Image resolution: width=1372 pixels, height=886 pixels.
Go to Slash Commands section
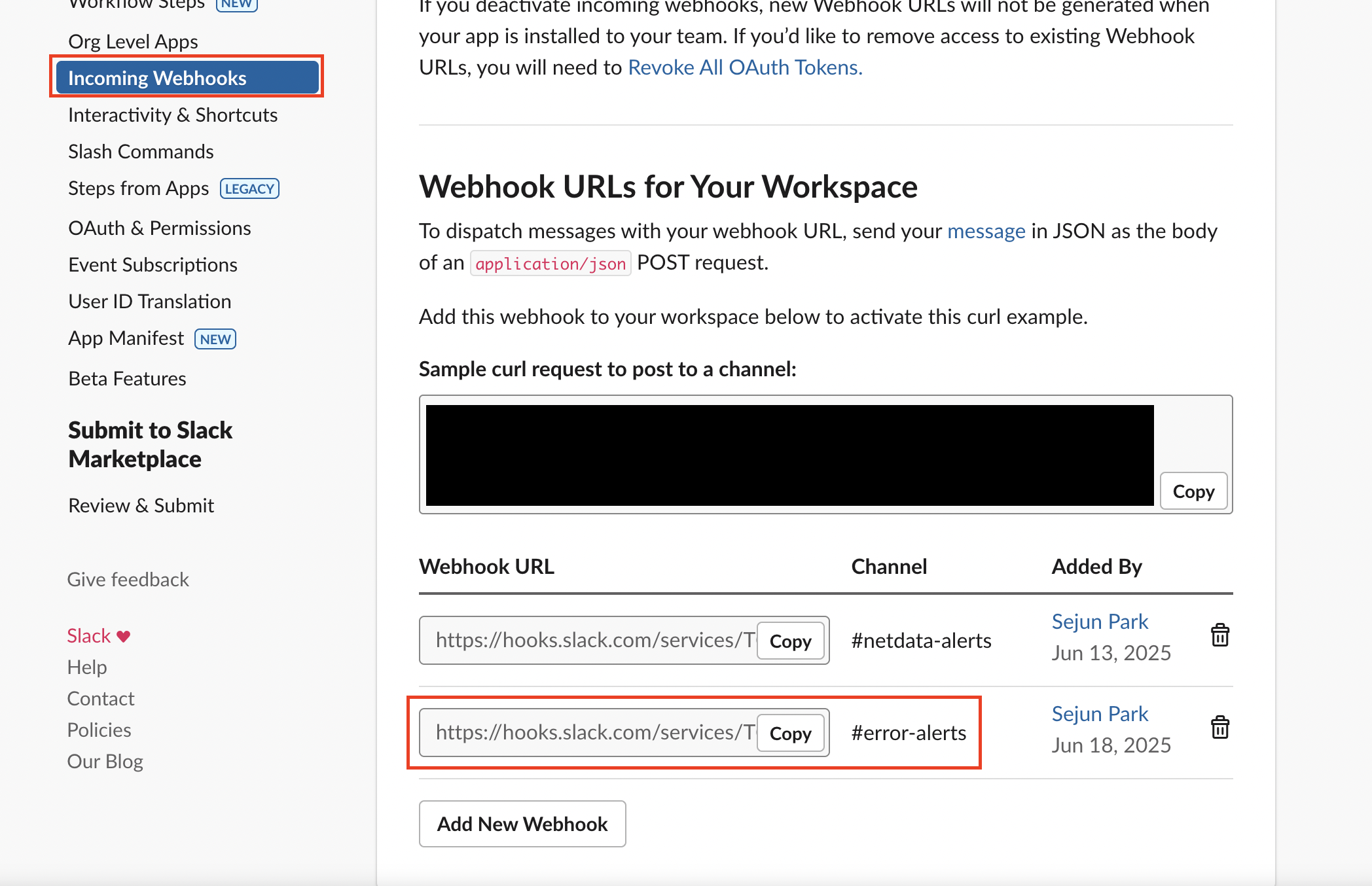point(141,151)
